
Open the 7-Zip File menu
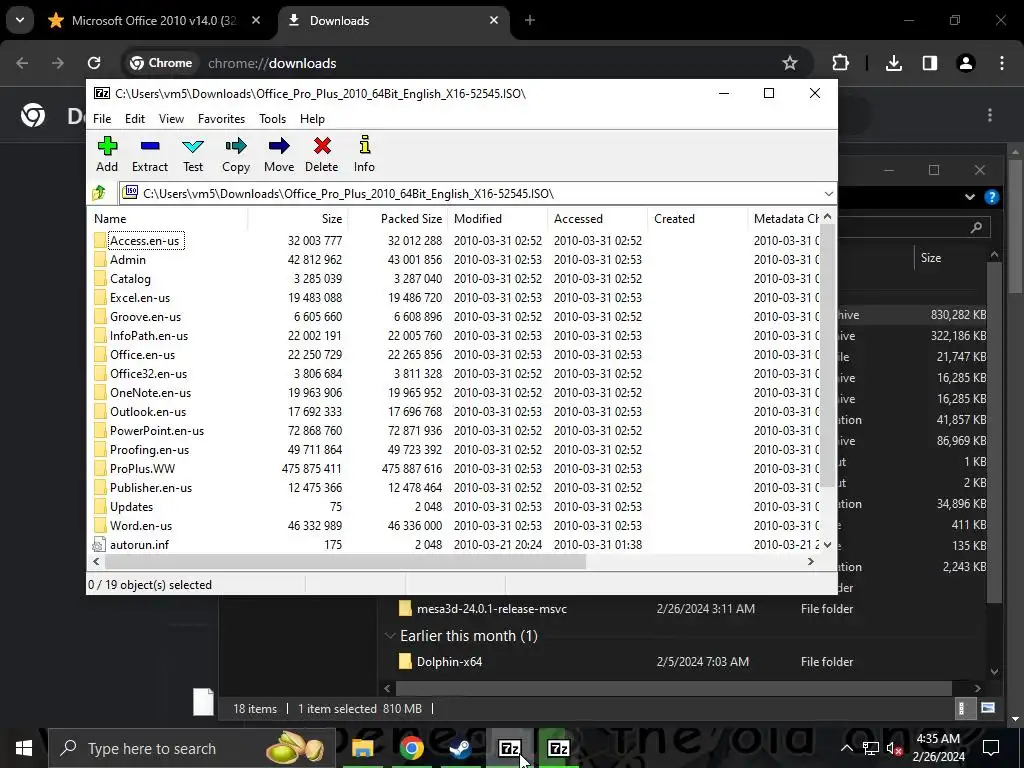tap(102, 119)
